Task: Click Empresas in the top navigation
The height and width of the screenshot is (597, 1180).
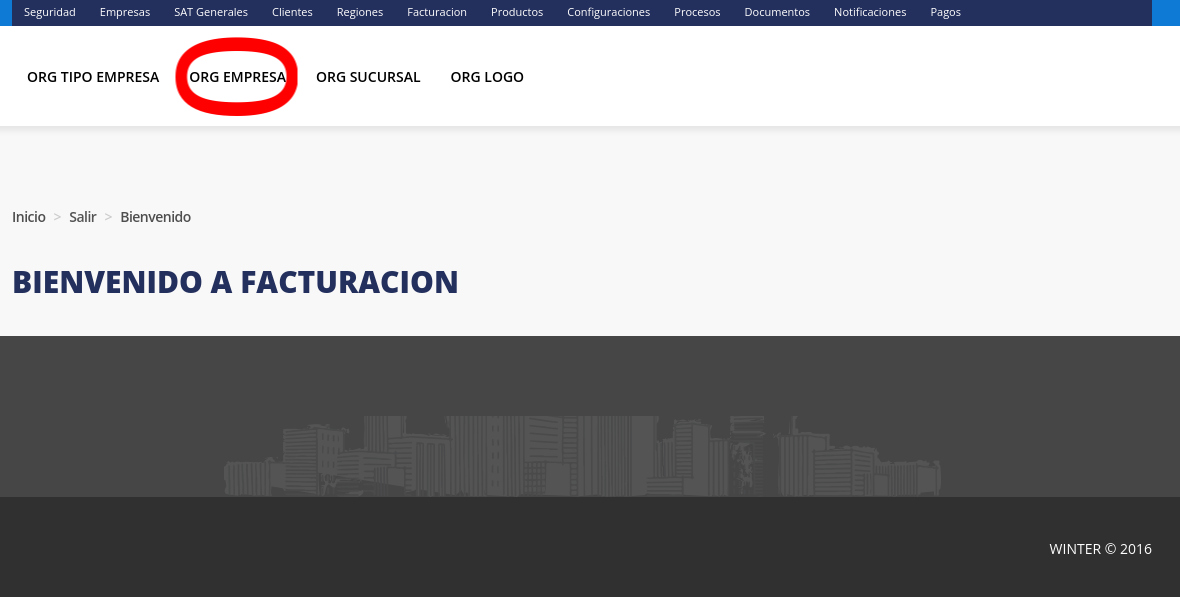Action: click(x=125, y=12)
